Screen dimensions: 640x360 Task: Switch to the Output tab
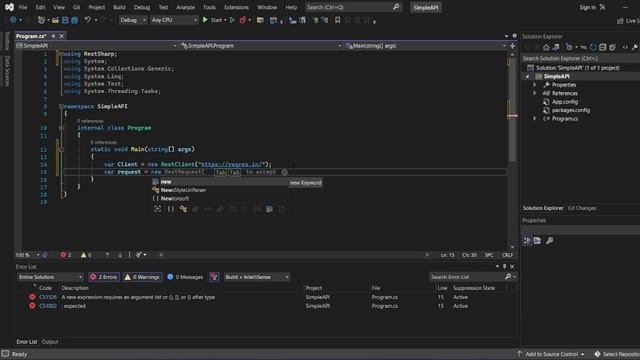[50, 342]
